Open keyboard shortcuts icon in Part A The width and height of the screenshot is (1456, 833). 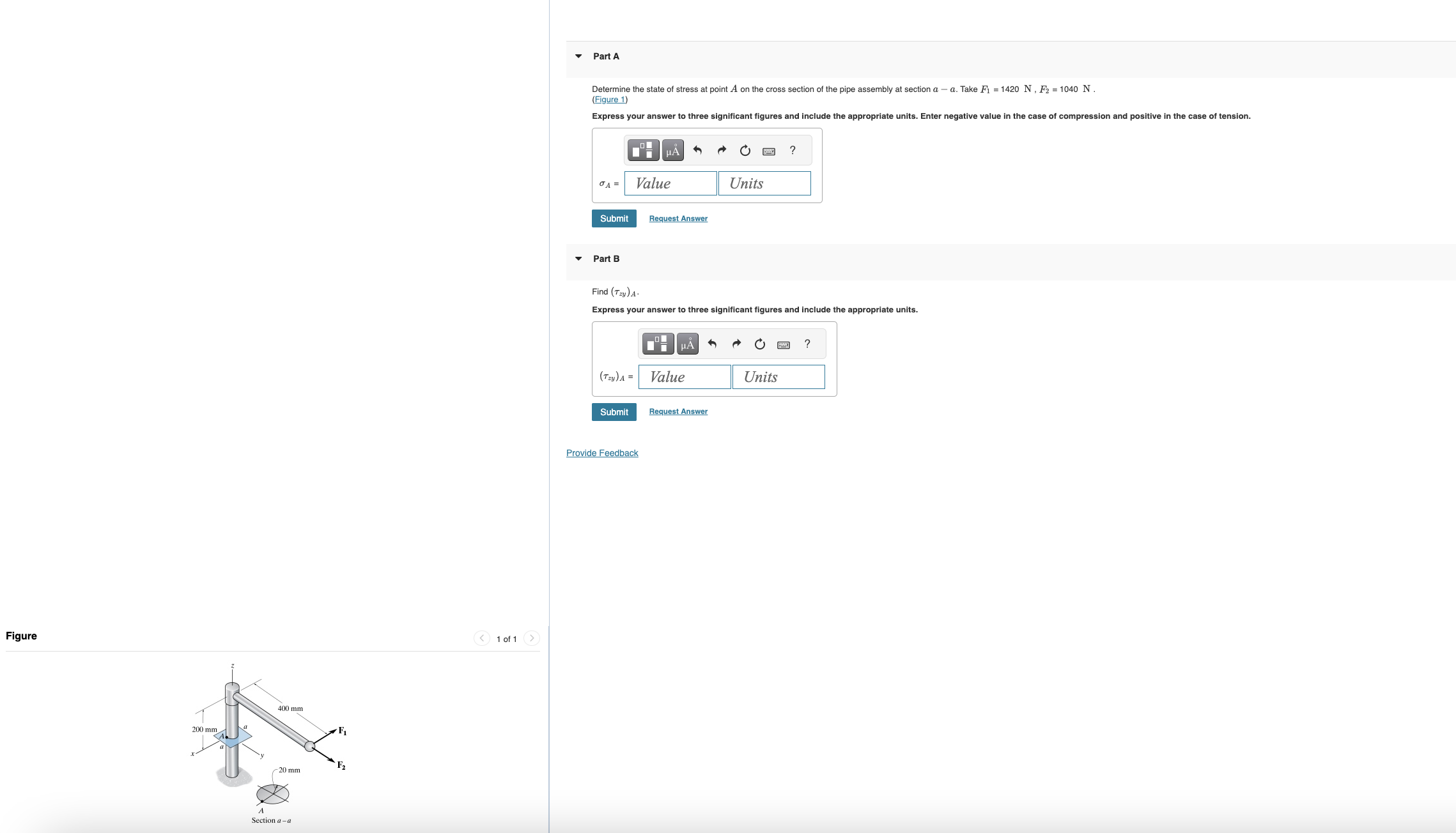point(769,151)
